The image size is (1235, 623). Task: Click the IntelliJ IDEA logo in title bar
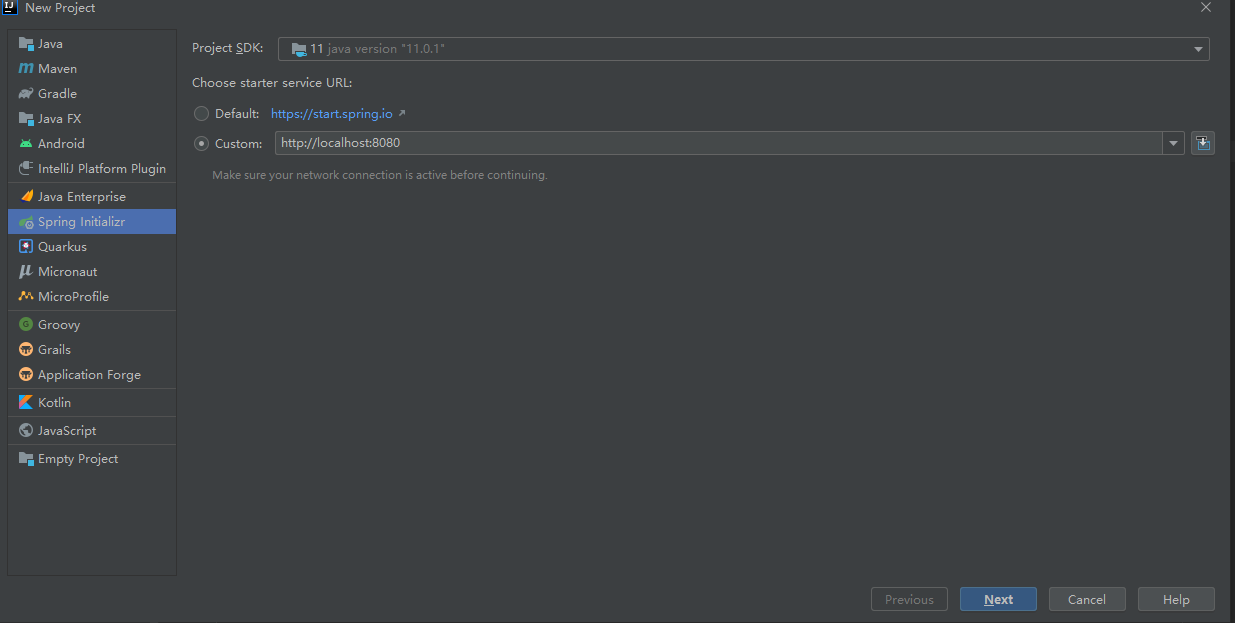9,7
